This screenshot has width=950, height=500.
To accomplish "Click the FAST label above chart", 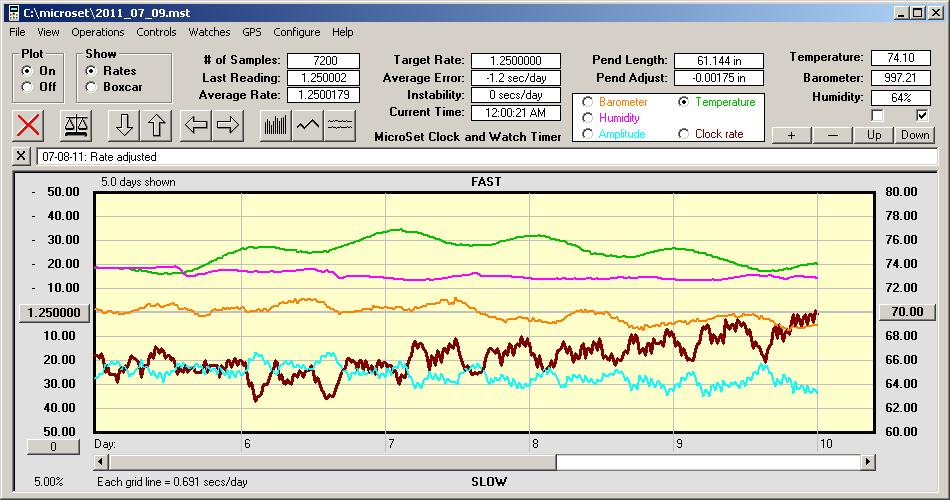I will coord(486,181).
